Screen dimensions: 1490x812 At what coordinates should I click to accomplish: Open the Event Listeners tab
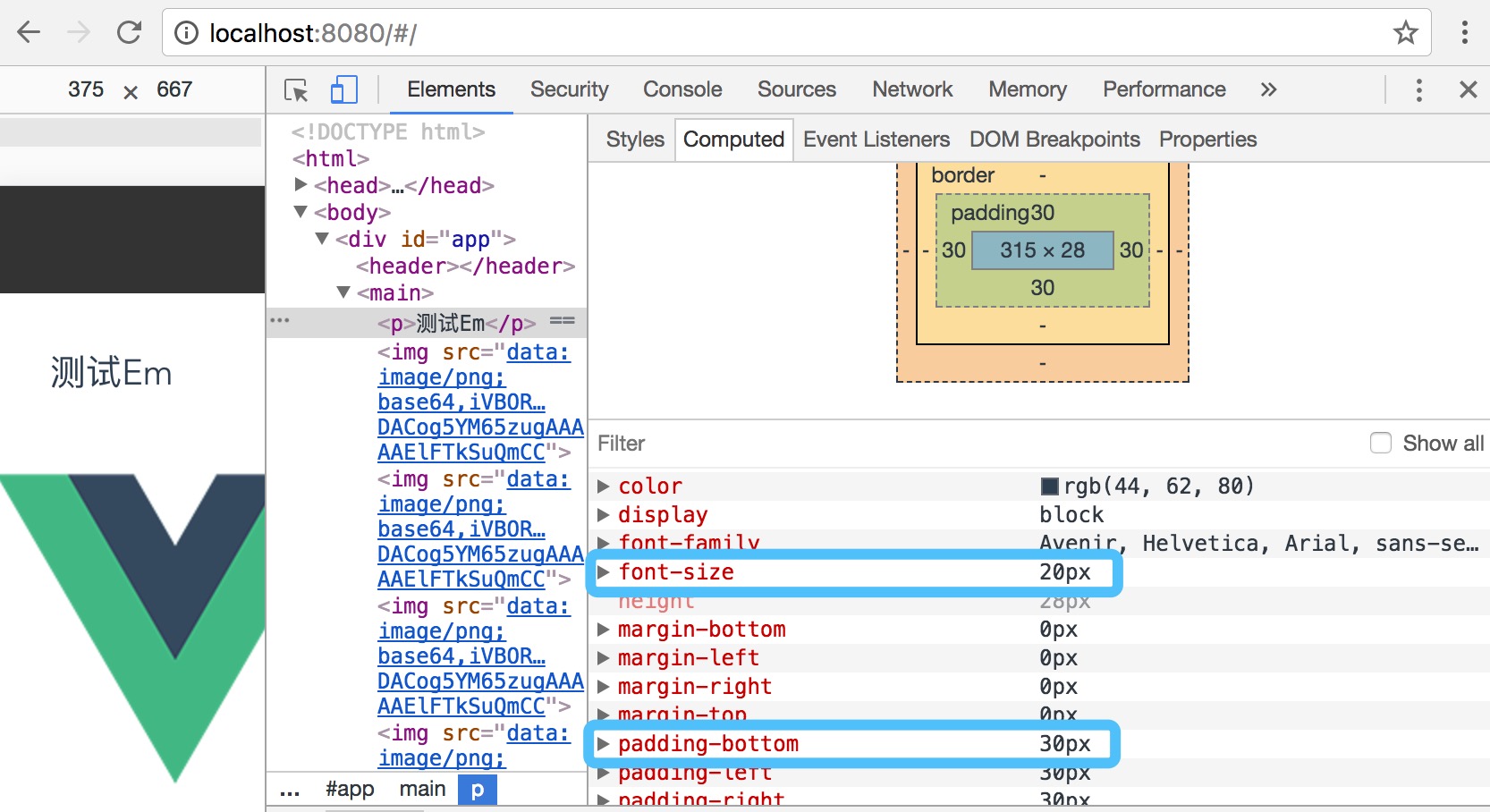tap(876, 140)
